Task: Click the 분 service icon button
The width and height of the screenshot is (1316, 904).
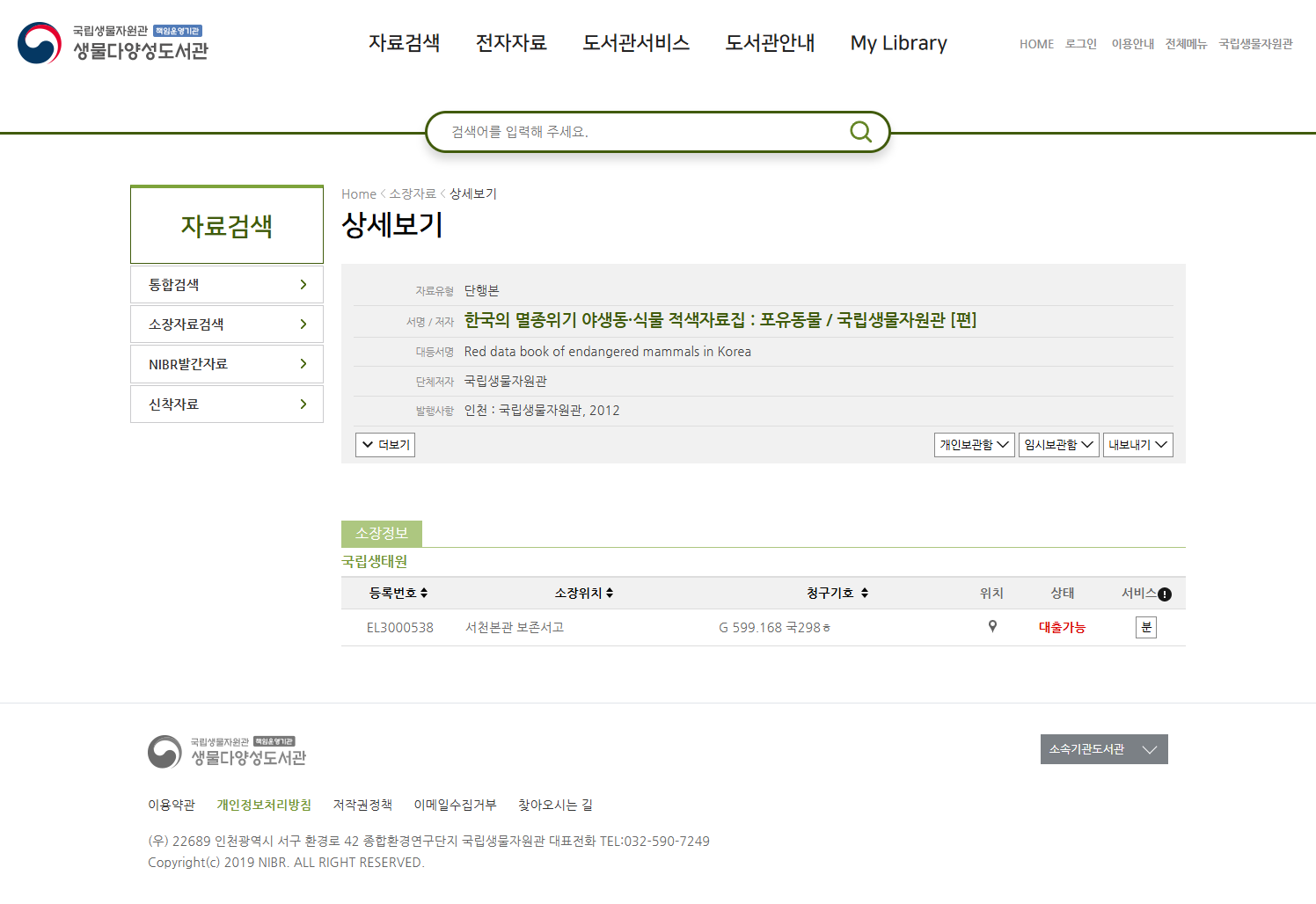Action: (1145, 627)
